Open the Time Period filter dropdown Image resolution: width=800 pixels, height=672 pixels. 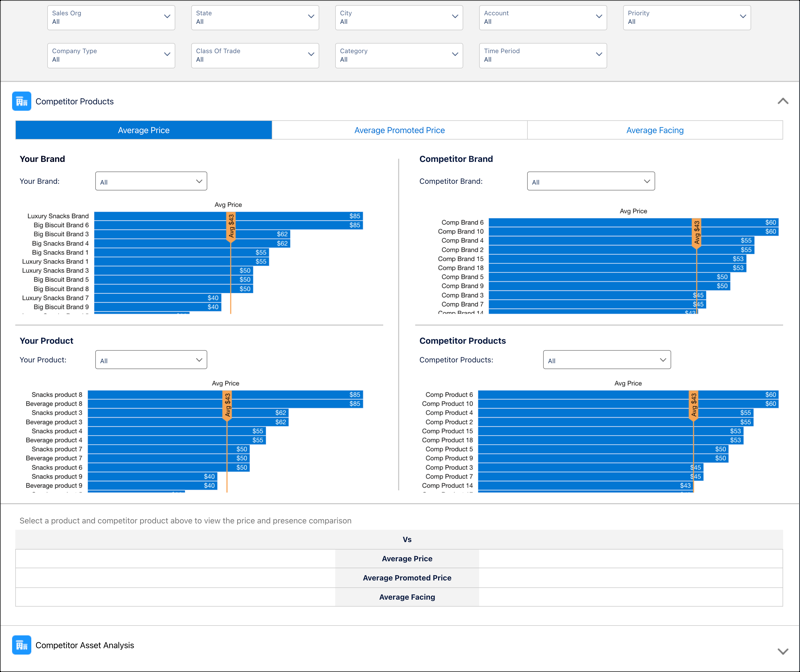[543, 55]
